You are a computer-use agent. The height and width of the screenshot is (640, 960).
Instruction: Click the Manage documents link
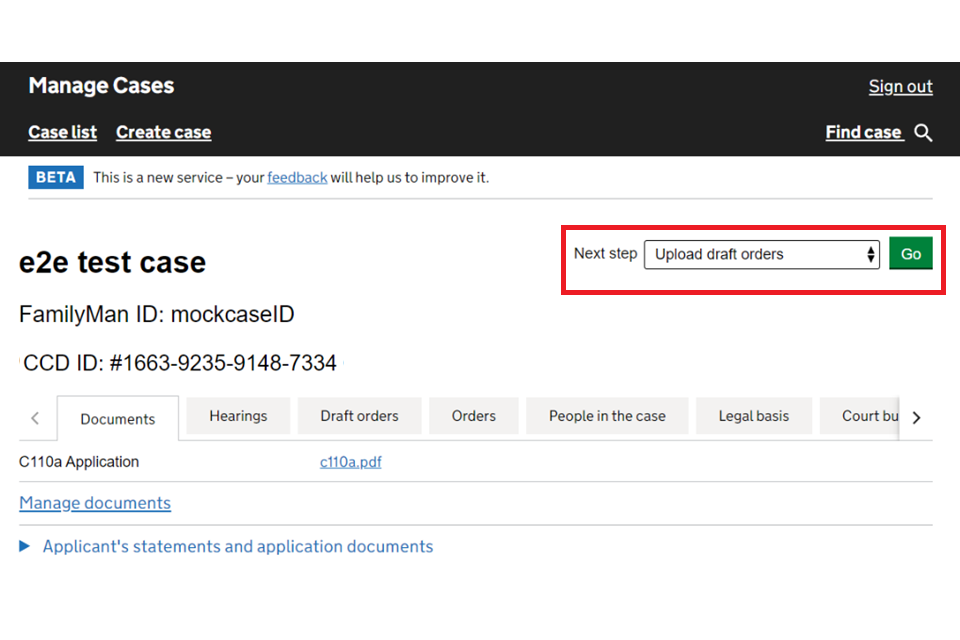pos(94,503)
